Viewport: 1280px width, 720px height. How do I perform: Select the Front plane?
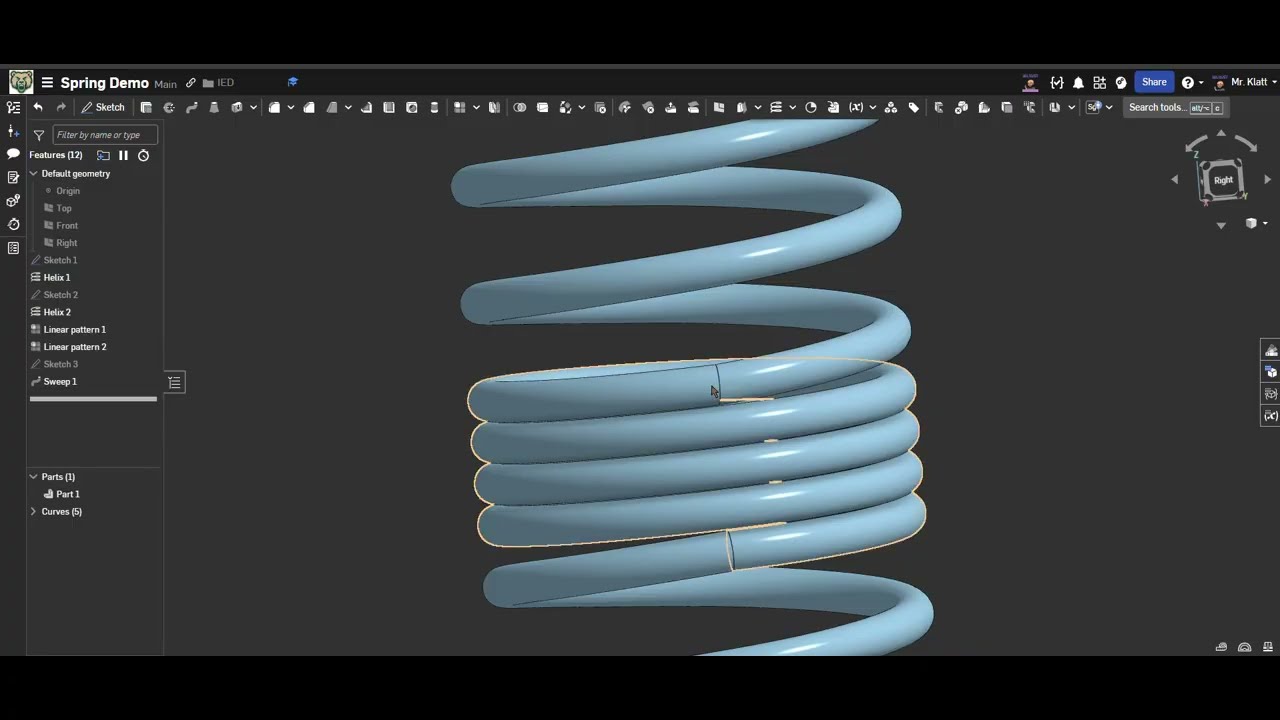67,225
